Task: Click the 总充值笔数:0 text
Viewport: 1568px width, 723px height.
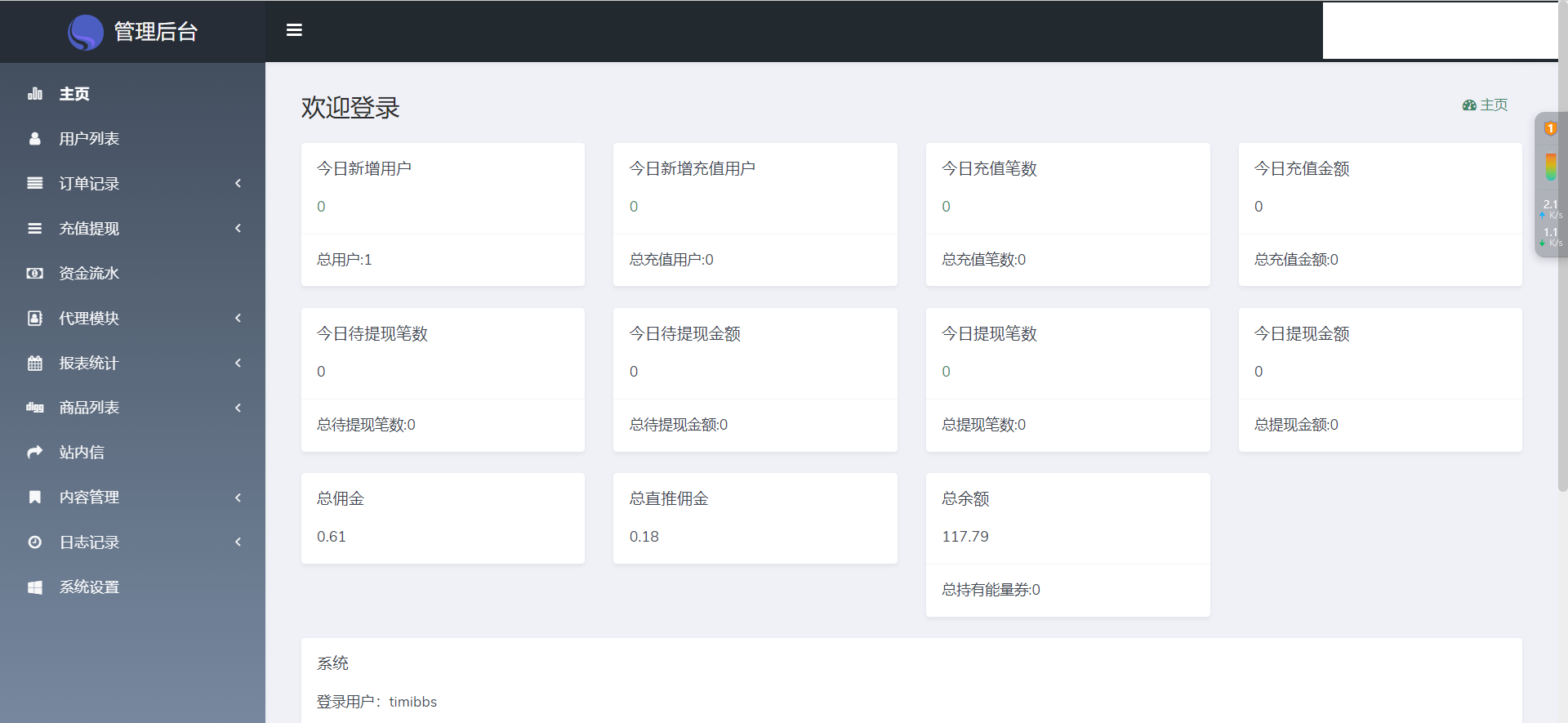Action: [x=984, y=260]
